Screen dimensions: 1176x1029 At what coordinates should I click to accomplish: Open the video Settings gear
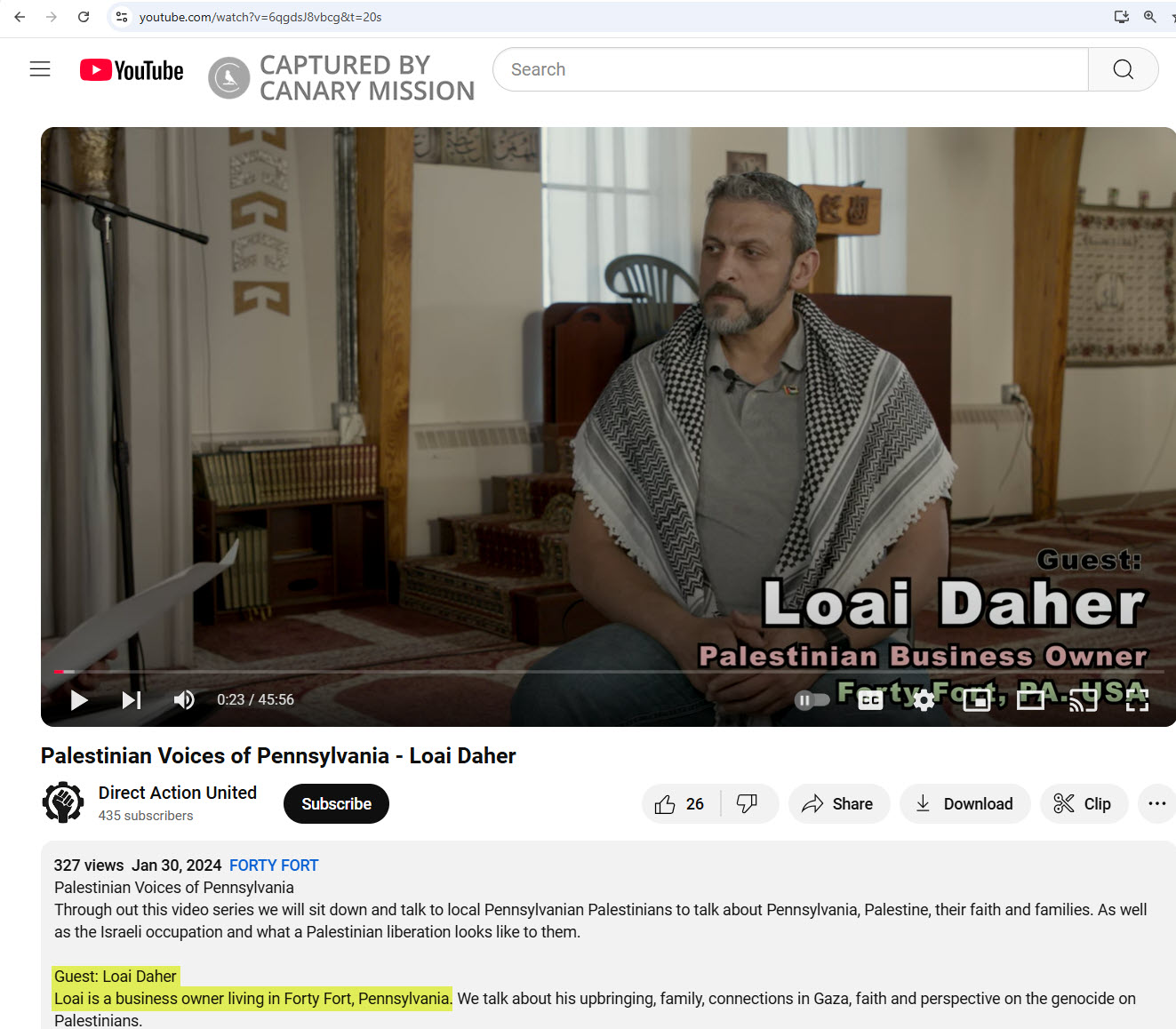point(923,699)
